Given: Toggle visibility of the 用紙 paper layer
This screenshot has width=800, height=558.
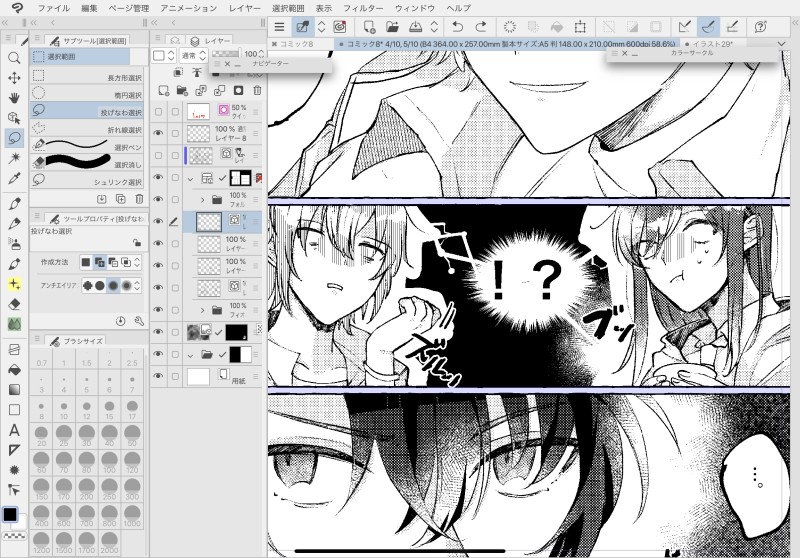Looking at the screenshot, I should click(159, 376).
